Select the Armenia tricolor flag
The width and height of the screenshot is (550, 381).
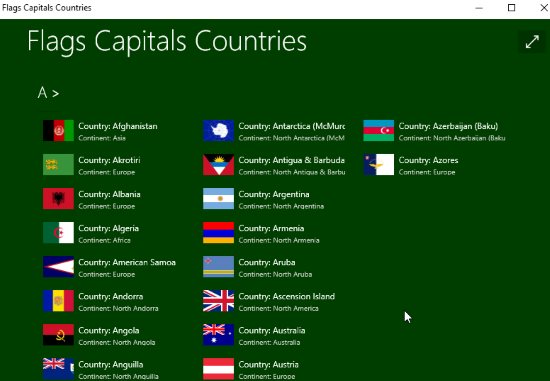coord(219,233)
